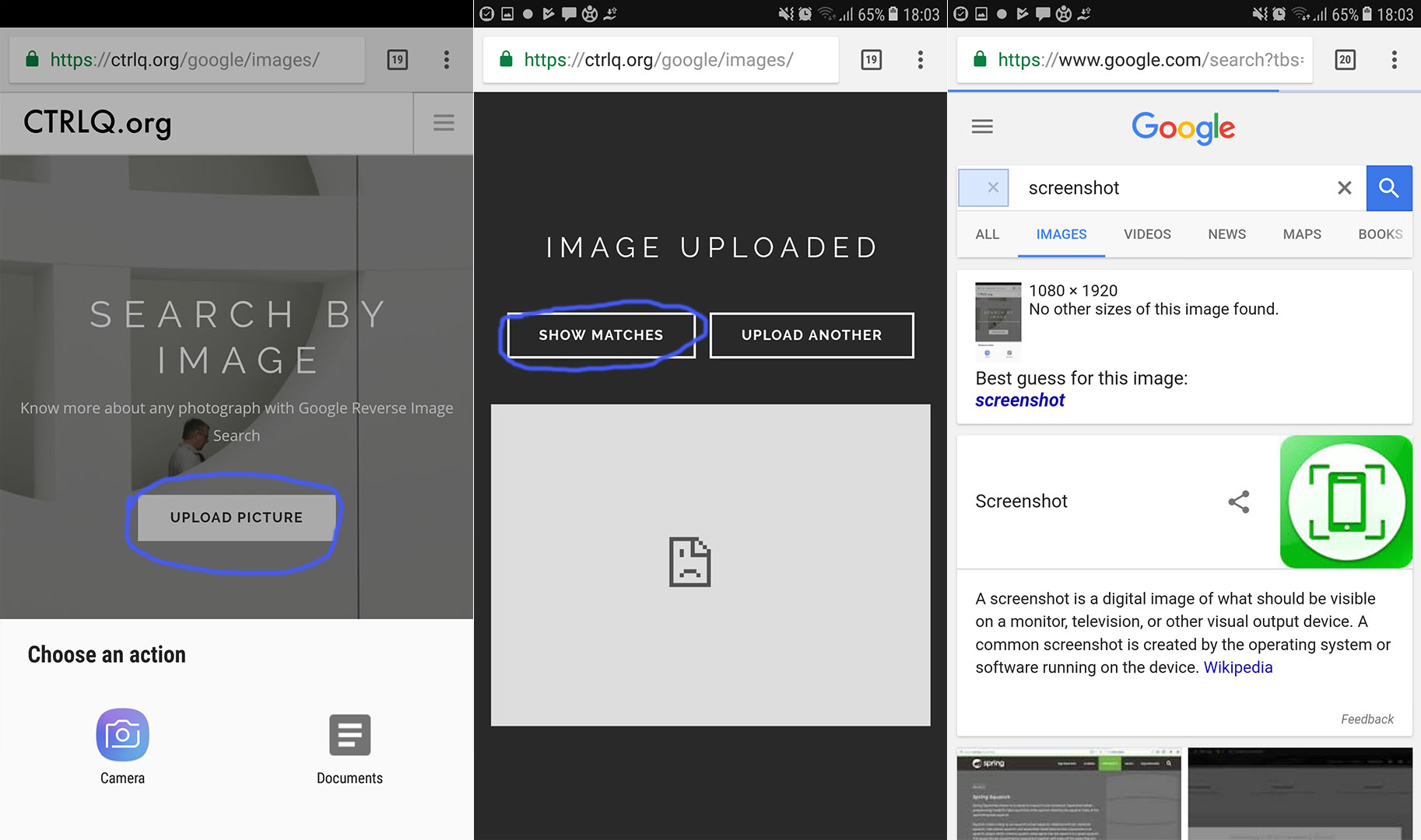Viewport: 1421px width, 840px height.
Task: Tap the share icon on Screenshot card
Action: (1239, 502)
